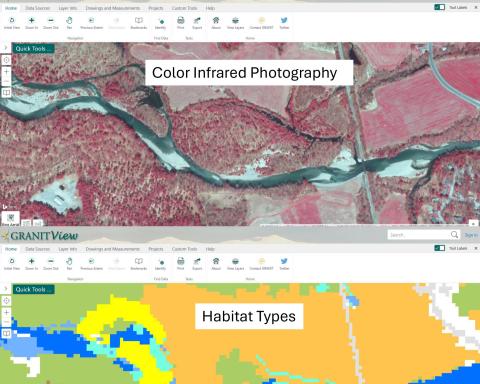Close the toolbar with upper window X
Image resolution: width=480 pixels, height=384 pixels.
click(x=476, y=7)
